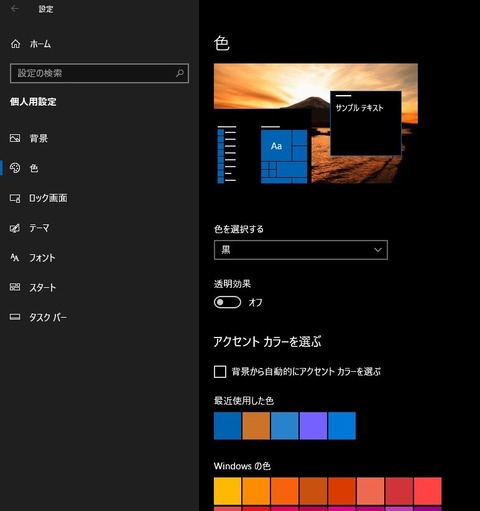
Task: Click the タスク バー icon
Action: [x=15, y=317]
